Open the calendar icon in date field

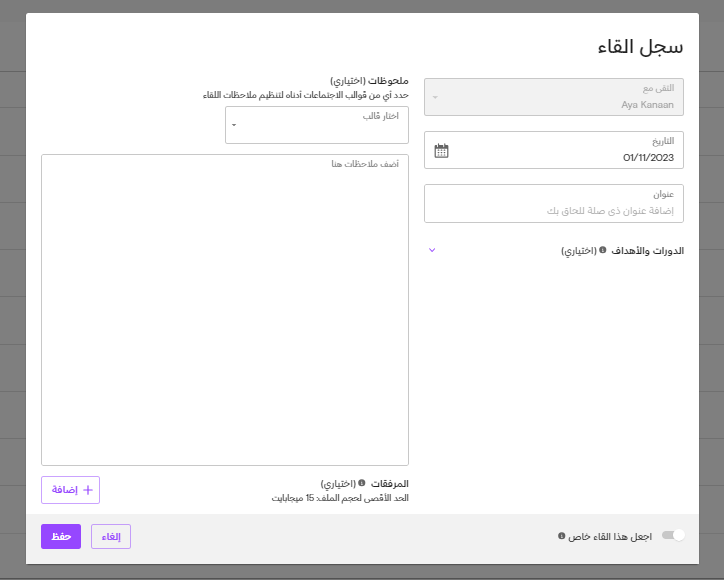(442, 151)
